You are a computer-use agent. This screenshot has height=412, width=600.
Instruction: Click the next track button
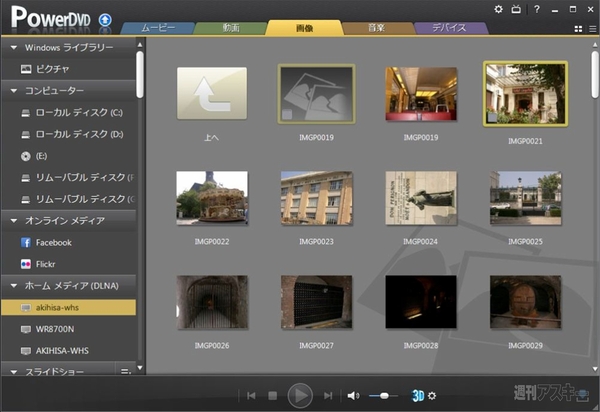tap(328, 396)
